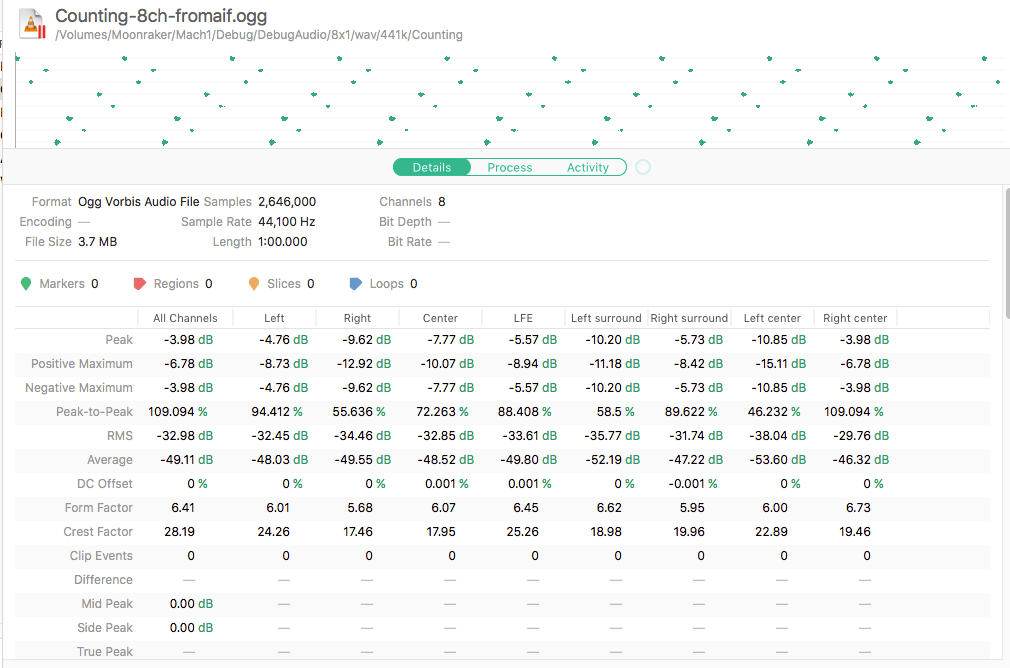The height and width of the screenshot is (668, 1010).
Task: Click the Side Peak value "0.00 dB"
Action: 191,628
